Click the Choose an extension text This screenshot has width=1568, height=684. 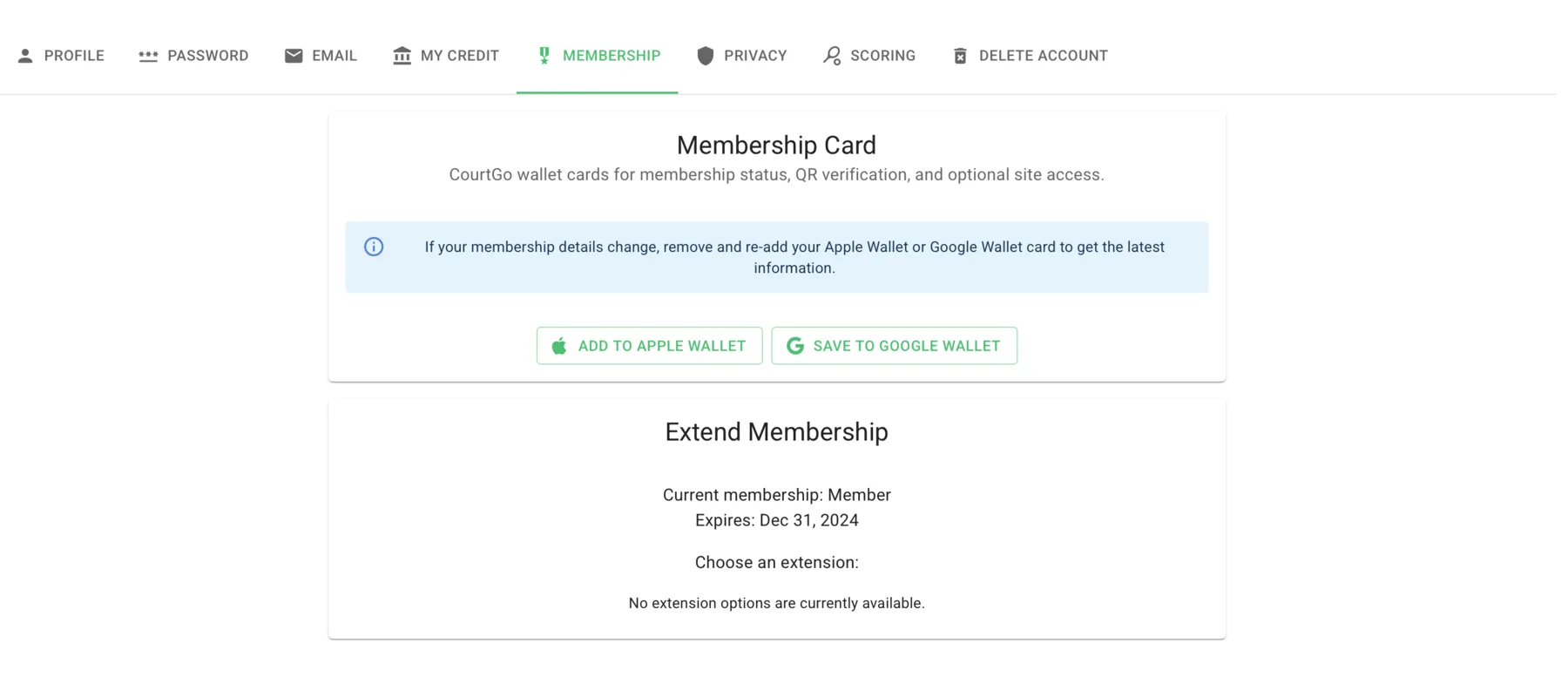pos(775,562)
